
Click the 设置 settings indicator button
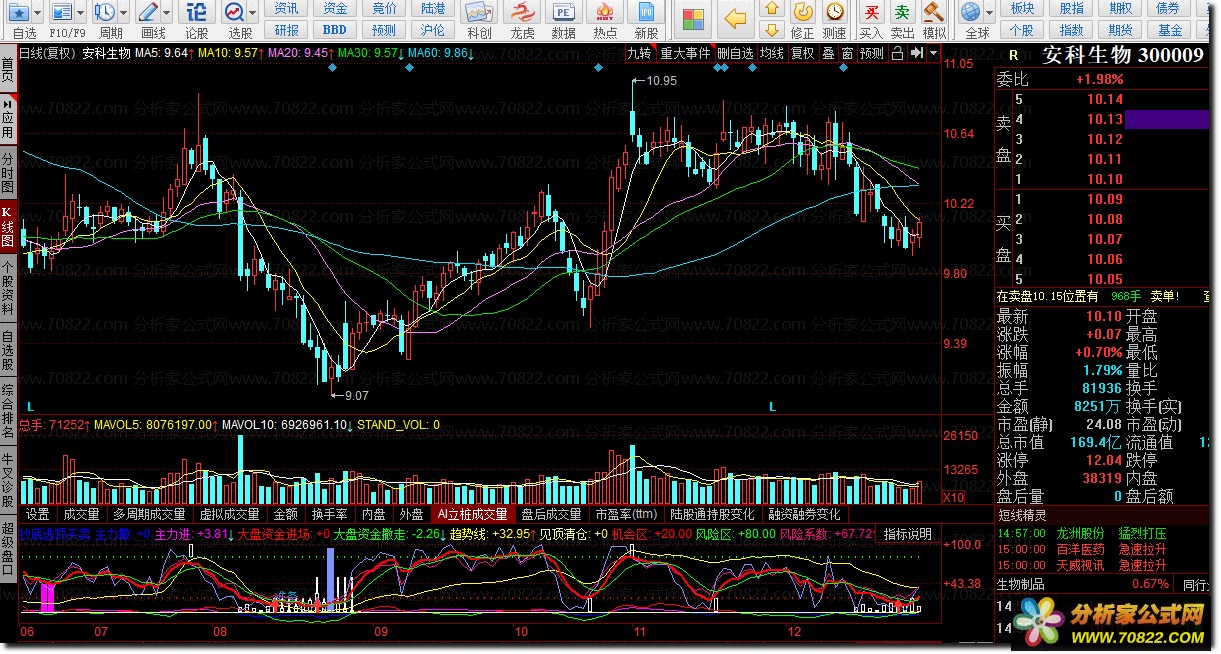point(38,514)
